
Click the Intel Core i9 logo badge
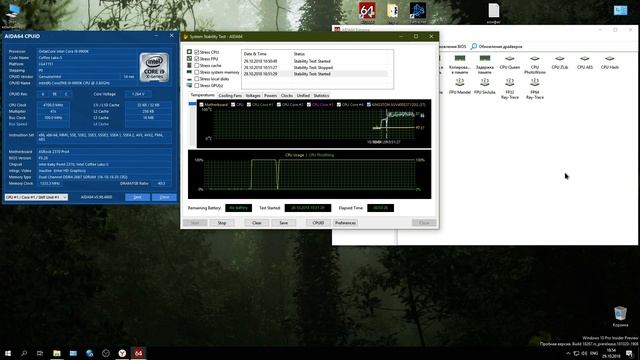click(154, 67)
